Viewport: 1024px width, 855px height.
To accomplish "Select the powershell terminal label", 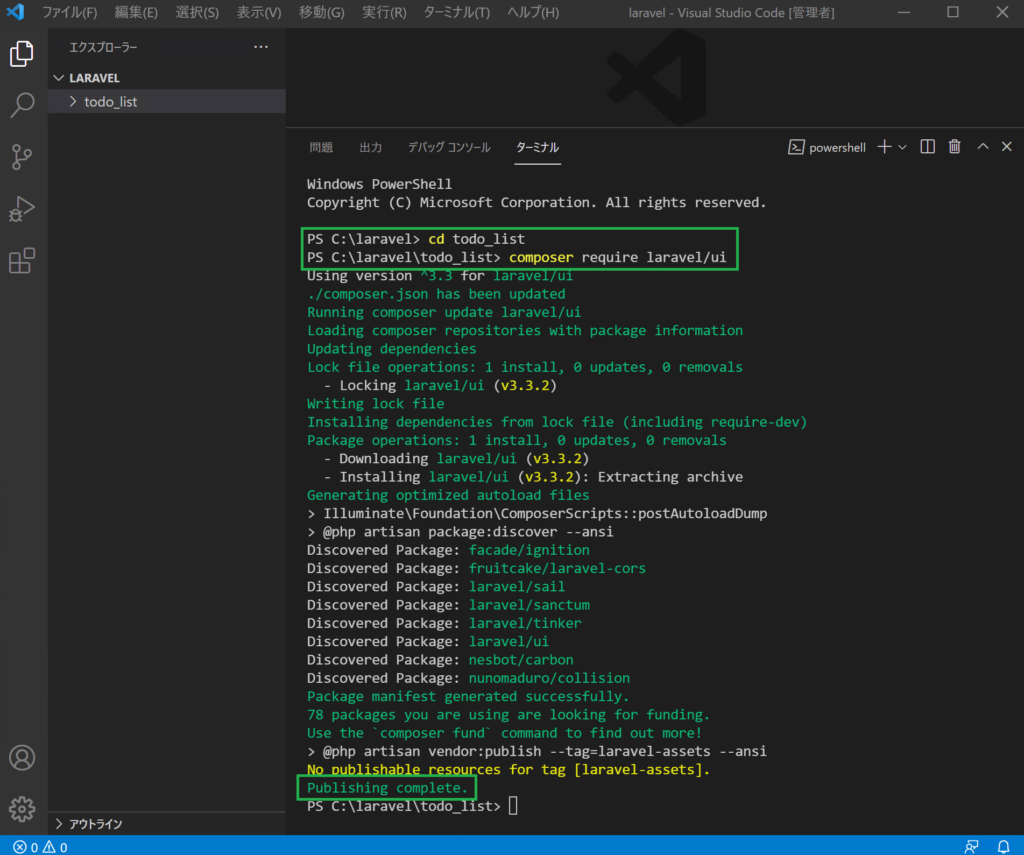I will pyautogui.click(x=827, y=148).
